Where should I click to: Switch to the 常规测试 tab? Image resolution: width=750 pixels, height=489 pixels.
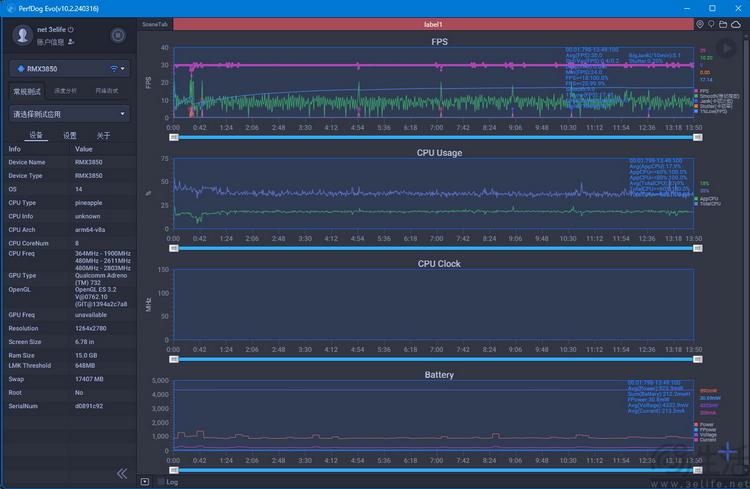pos(27,91)
